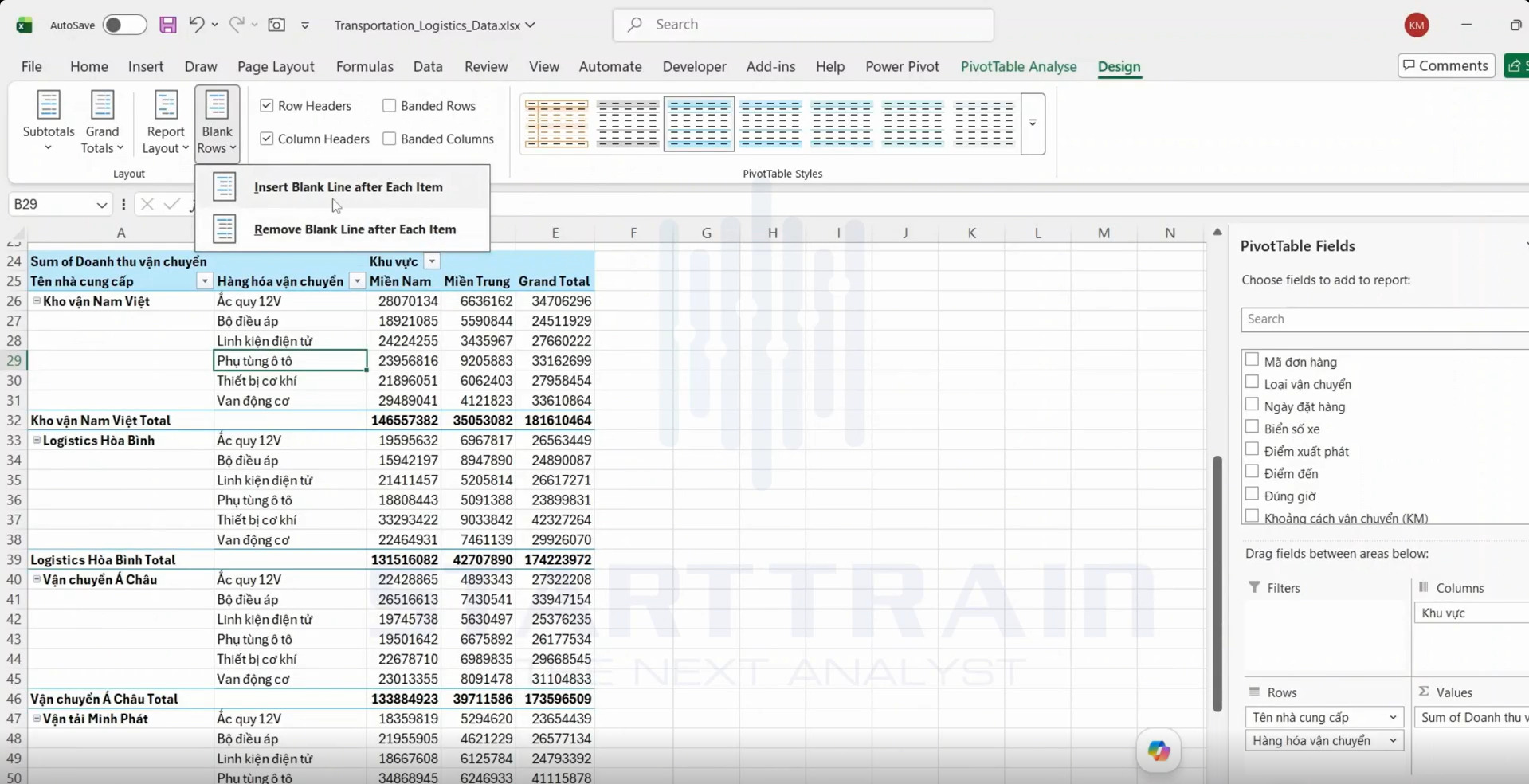This screenshot has height=784, width=1529.
Task: Click the Redo arrow icon
Action: tap(237, 25)
